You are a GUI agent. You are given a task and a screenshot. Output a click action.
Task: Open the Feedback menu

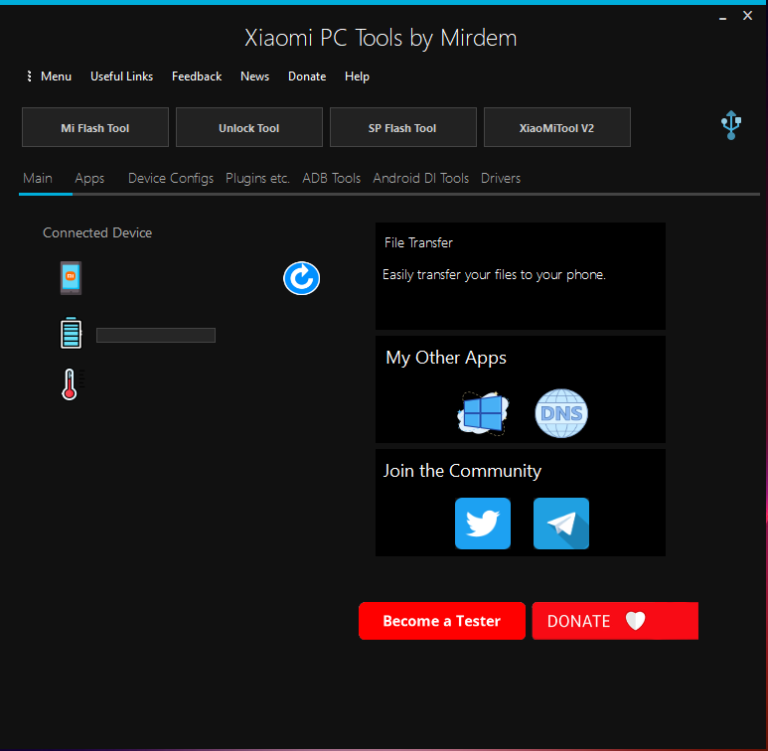pyautogui.click(x=196, y=76)
